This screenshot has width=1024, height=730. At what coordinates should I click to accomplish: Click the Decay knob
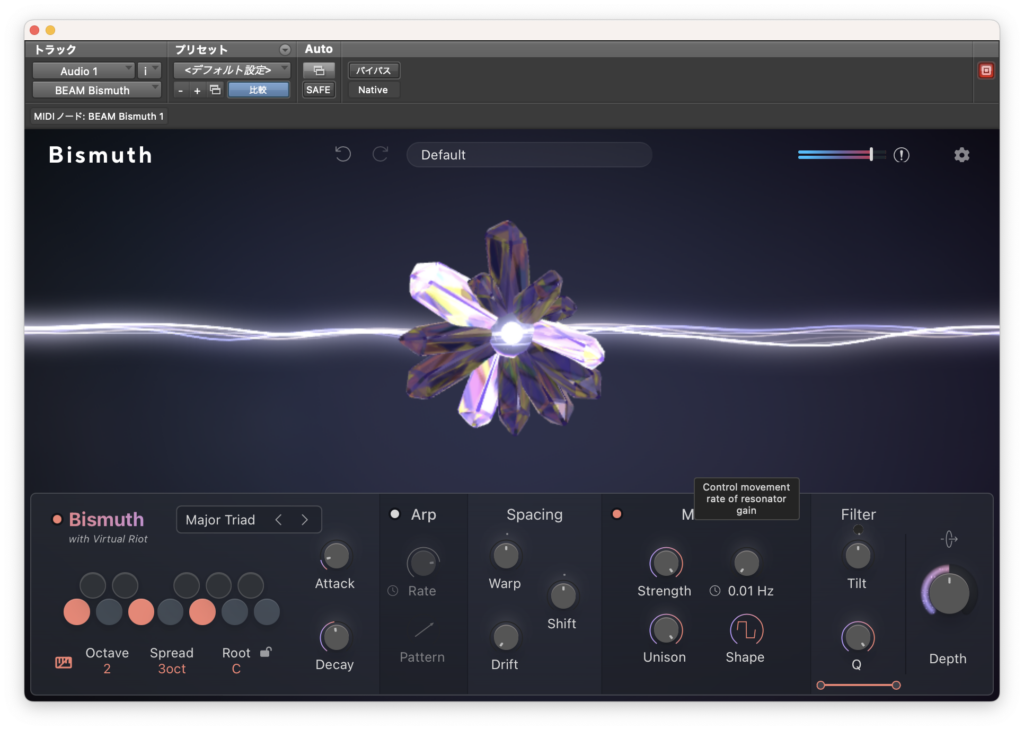(x=336, y=637)
